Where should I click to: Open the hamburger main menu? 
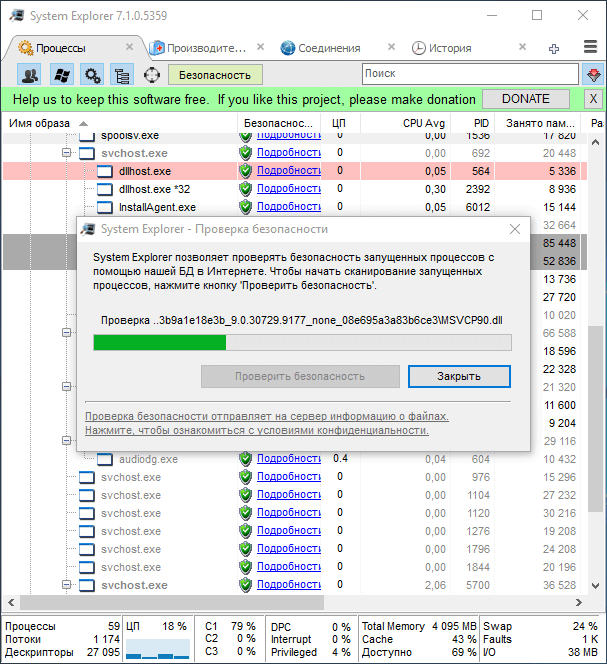click(x=590, y=47)
